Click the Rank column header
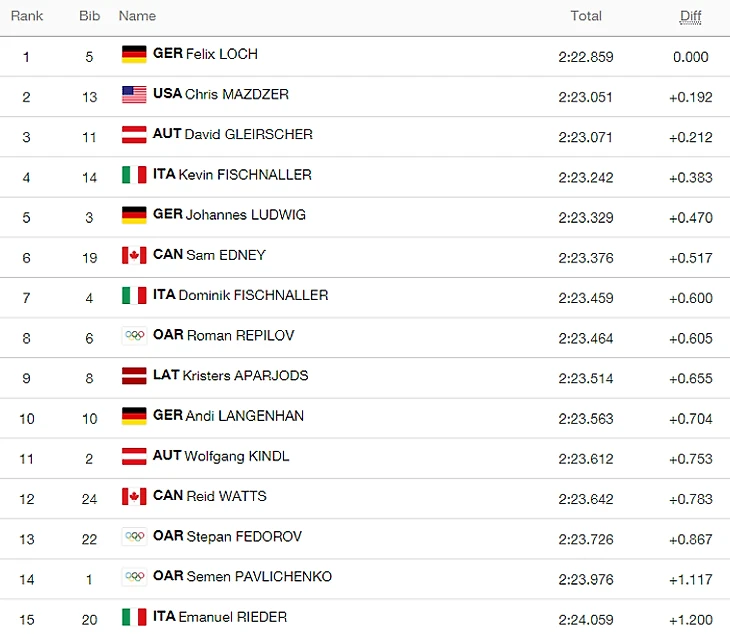The width and height of the screenshot is (730, 638). pyautogui.click(x=27, y=16)
